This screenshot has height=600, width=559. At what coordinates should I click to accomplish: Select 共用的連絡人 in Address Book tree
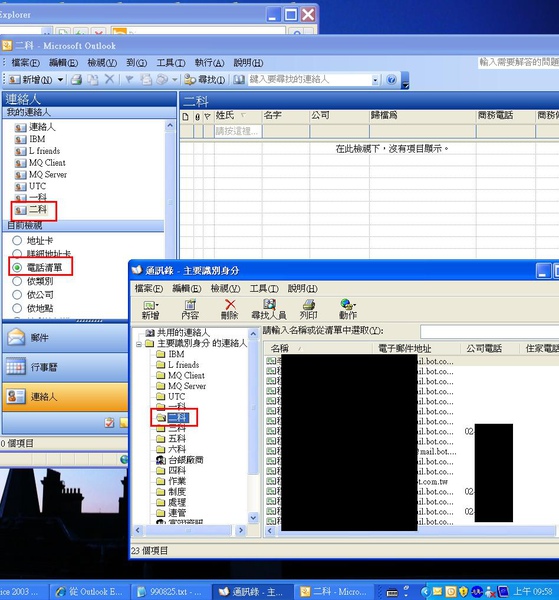coord(178,333)
